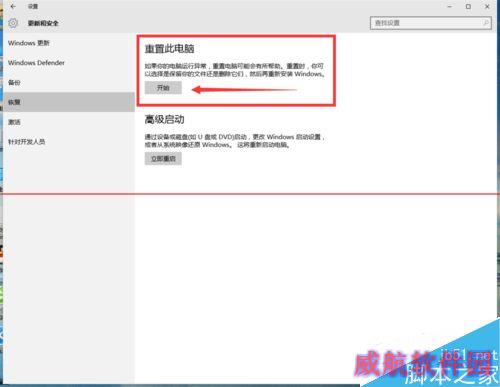
Task: Click the 重置此电脑 heading
Action: (169, 49)
